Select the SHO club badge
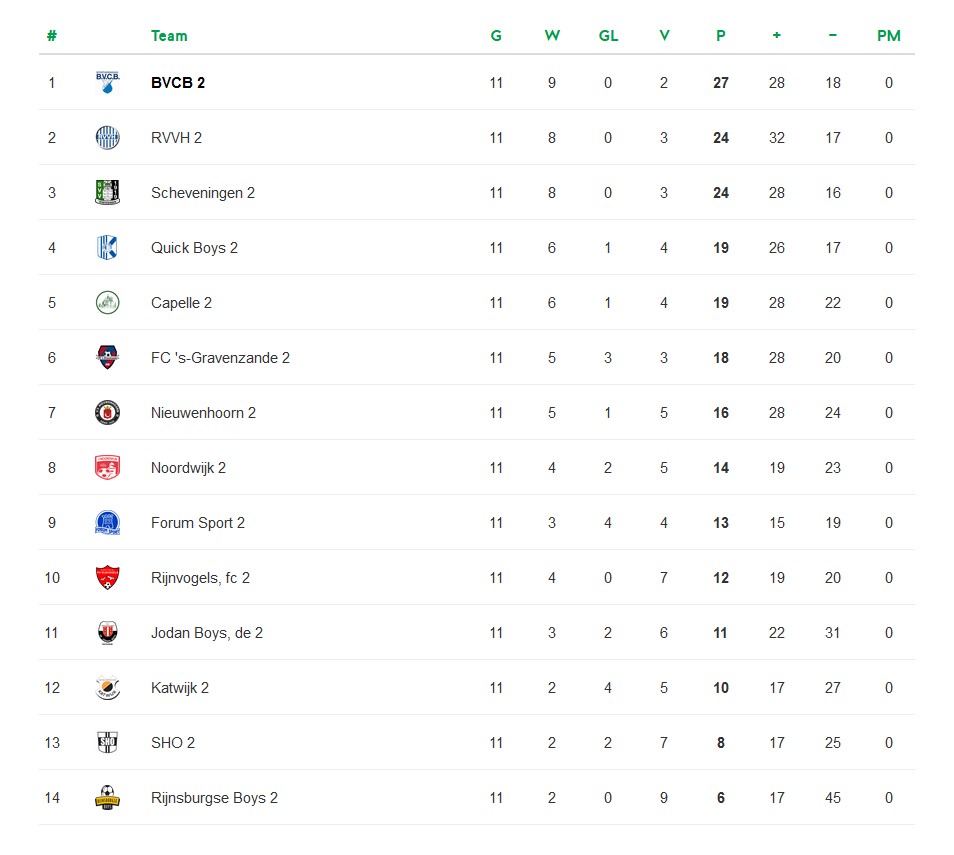Viewport: 954px width, 855px height. click(108, 742)
